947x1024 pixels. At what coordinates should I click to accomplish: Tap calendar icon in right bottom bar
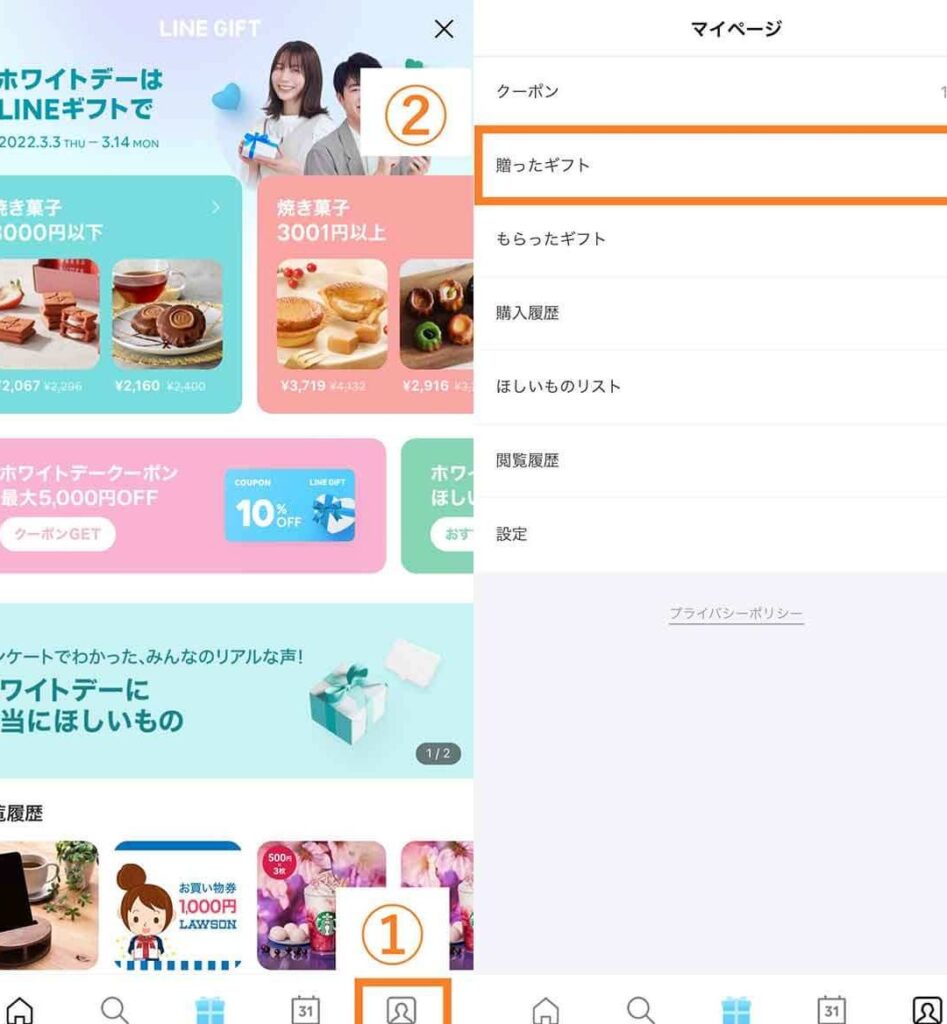pyautogui.click(x=831, y=1010)
